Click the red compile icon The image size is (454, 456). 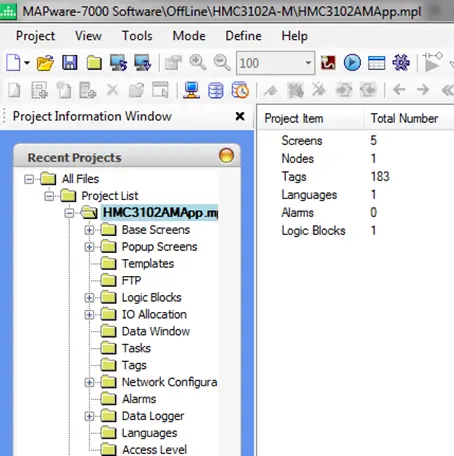click(x=328, y=63)
